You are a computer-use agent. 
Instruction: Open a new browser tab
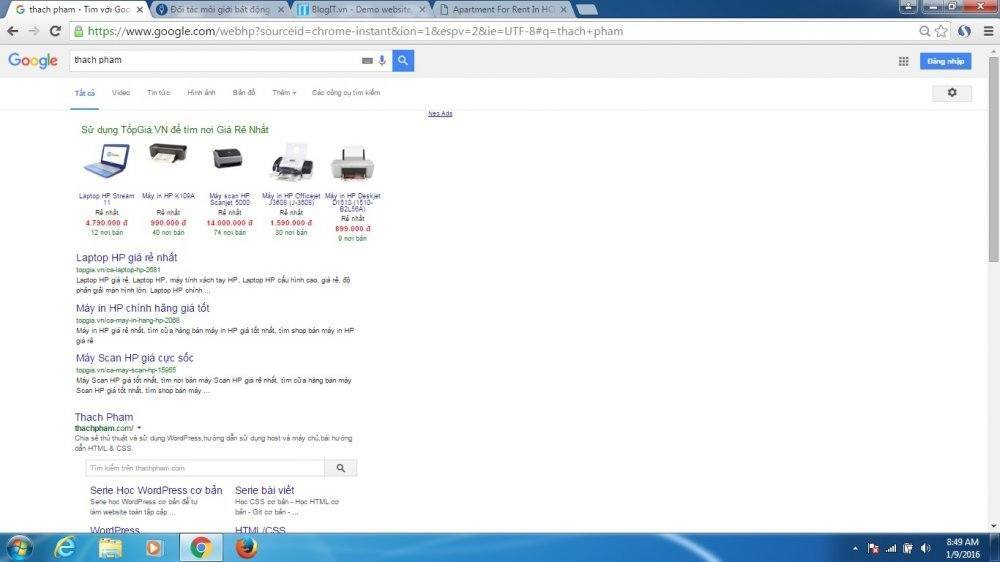(586, 10)
